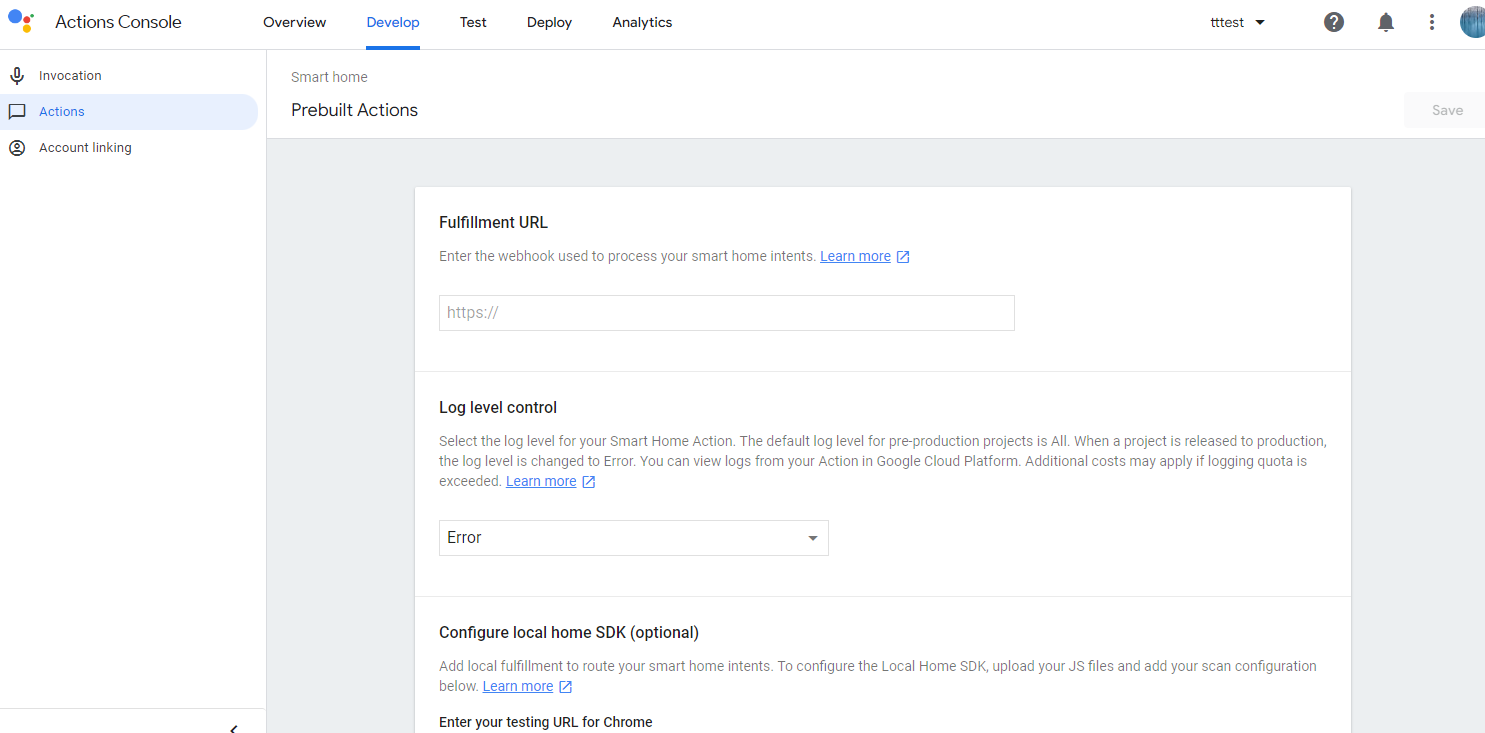Open Account linking in the sidebar
The height and width of the screenshot is (733, 1485).
[129, 148]
